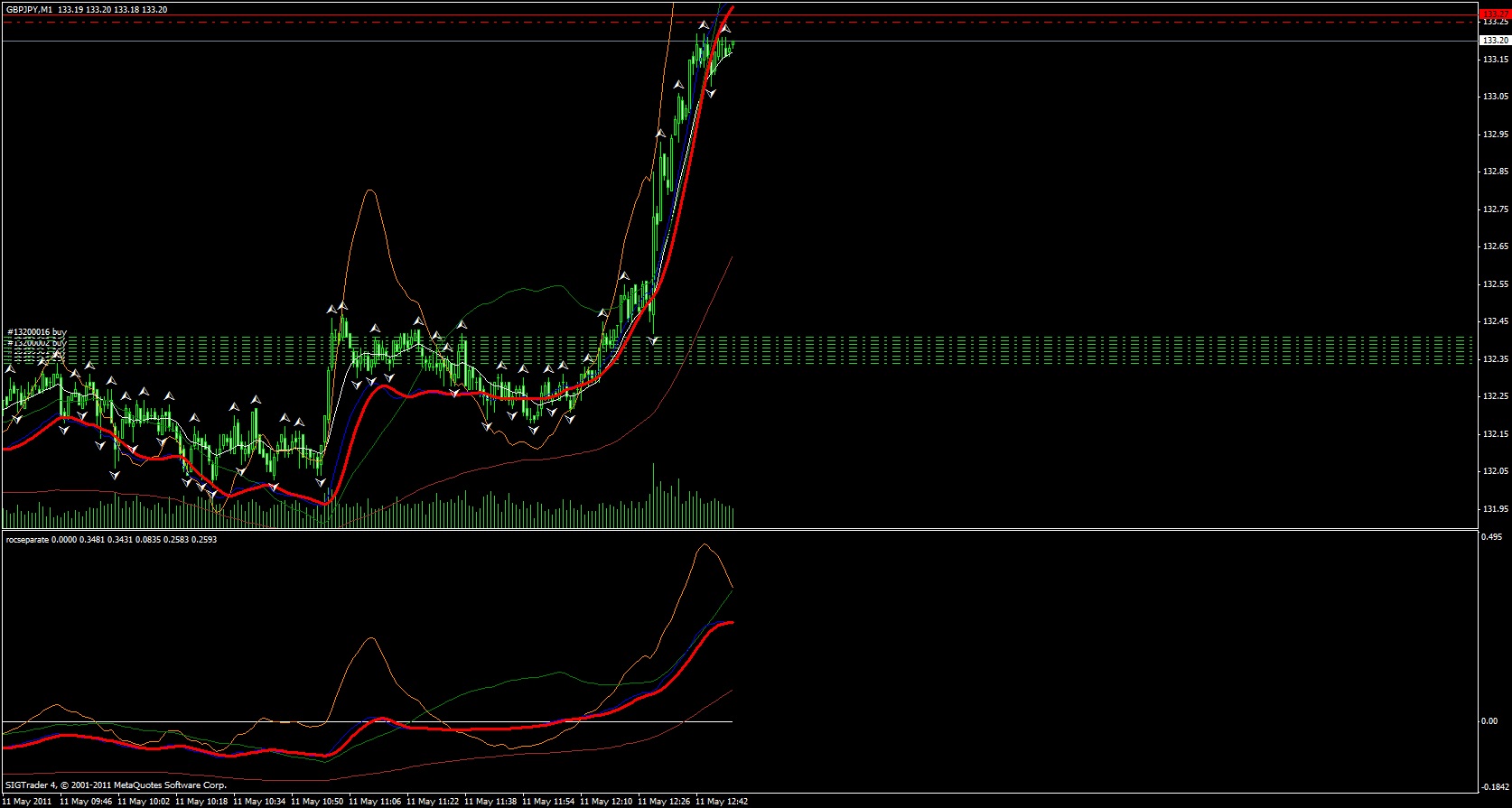Click the 11 May 11:38 time label
This screenshot has width=1512, height=808.
(490, 802)
